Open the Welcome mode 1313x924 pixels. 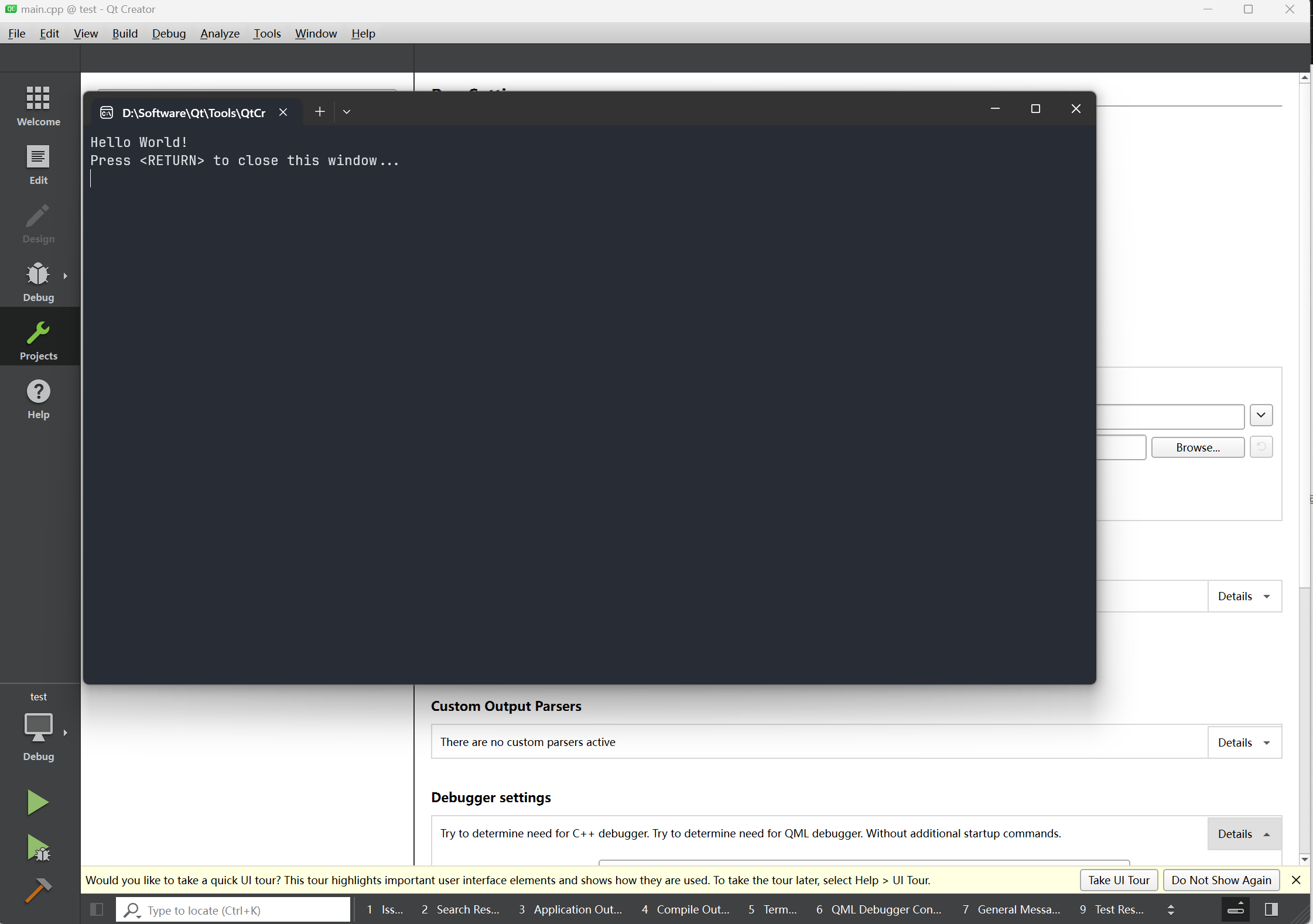coord(39,105)
